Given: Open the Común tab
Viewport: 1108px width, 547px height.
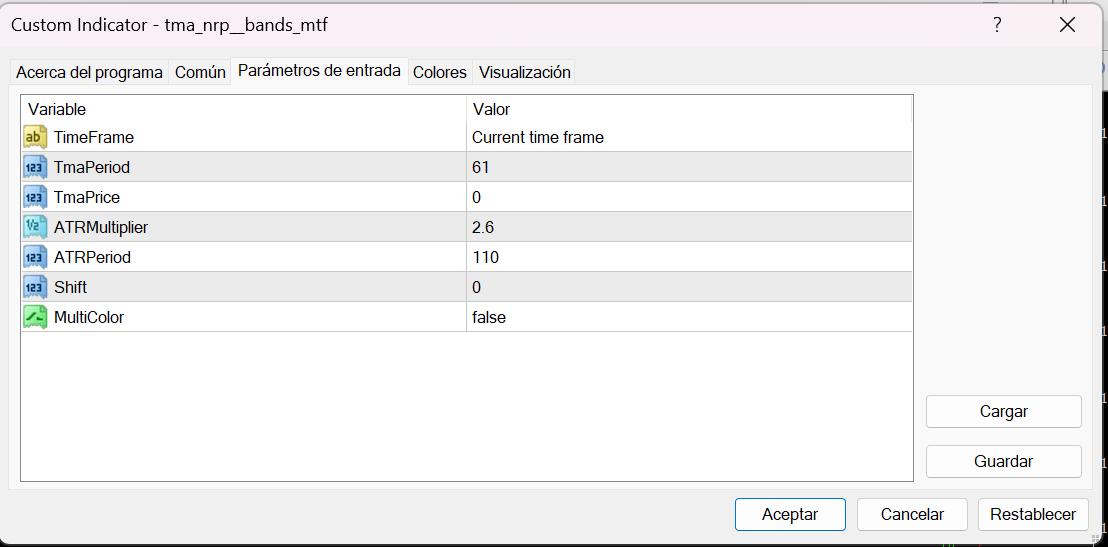Looking at the screenshot, I should (200, 72).
